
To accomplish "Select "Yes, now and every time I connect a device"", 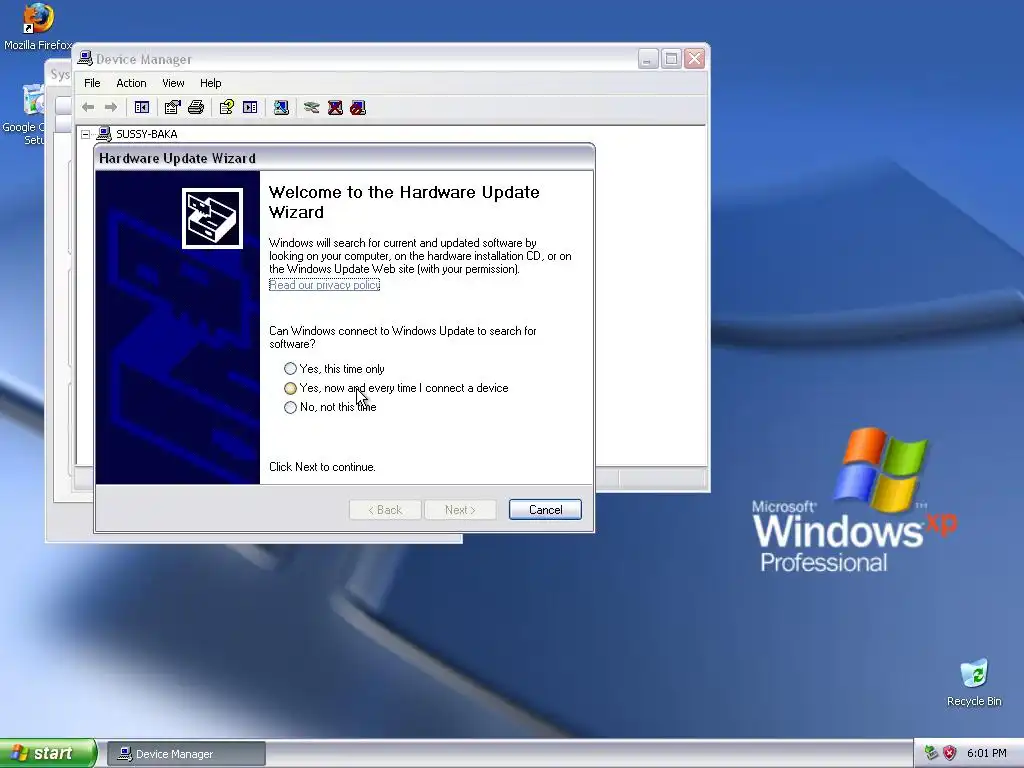I will pyautogui.click(x=396, y=388).
